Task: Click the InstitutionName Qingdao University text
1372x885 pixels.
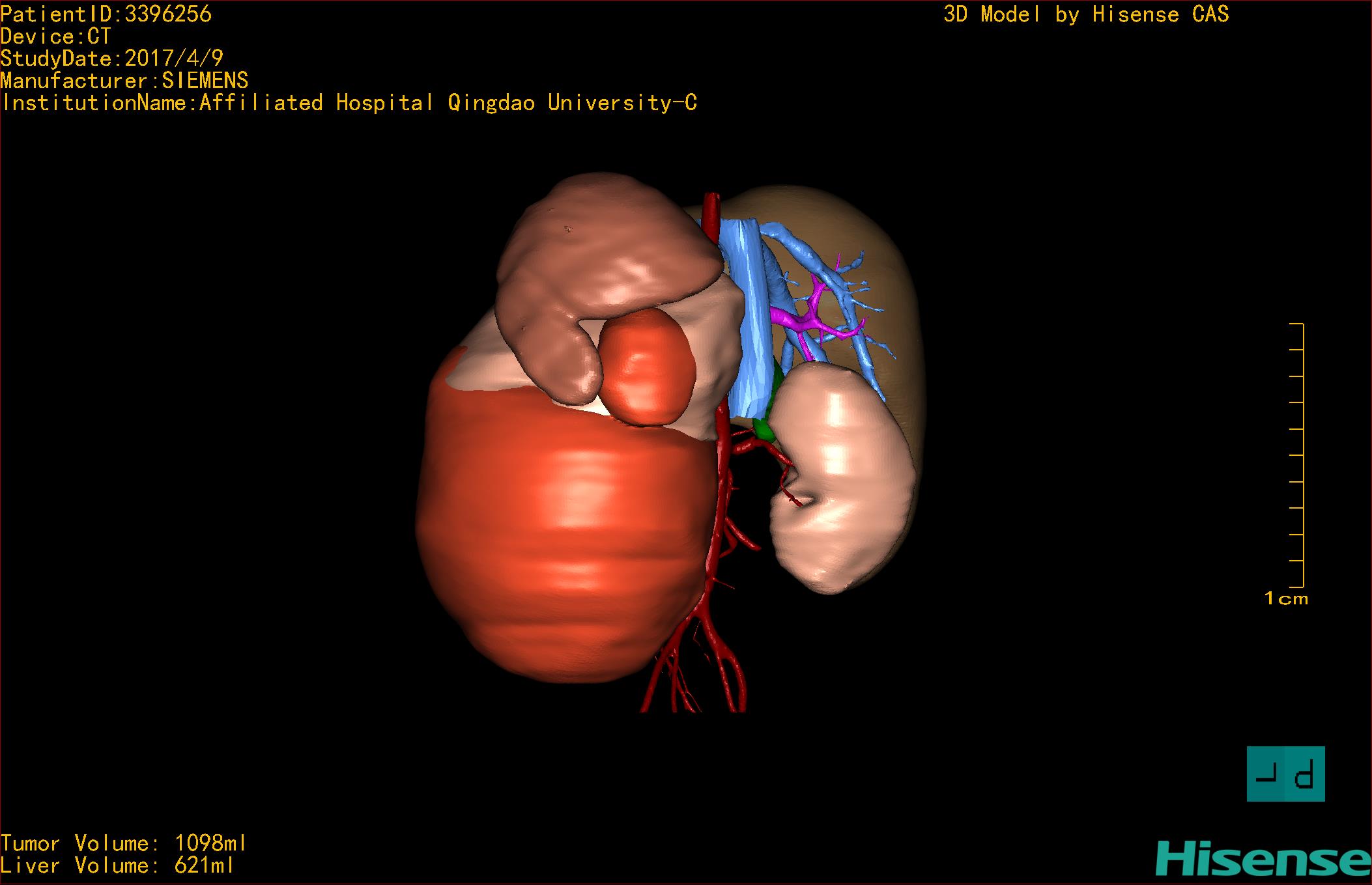Action: (349, 102)
